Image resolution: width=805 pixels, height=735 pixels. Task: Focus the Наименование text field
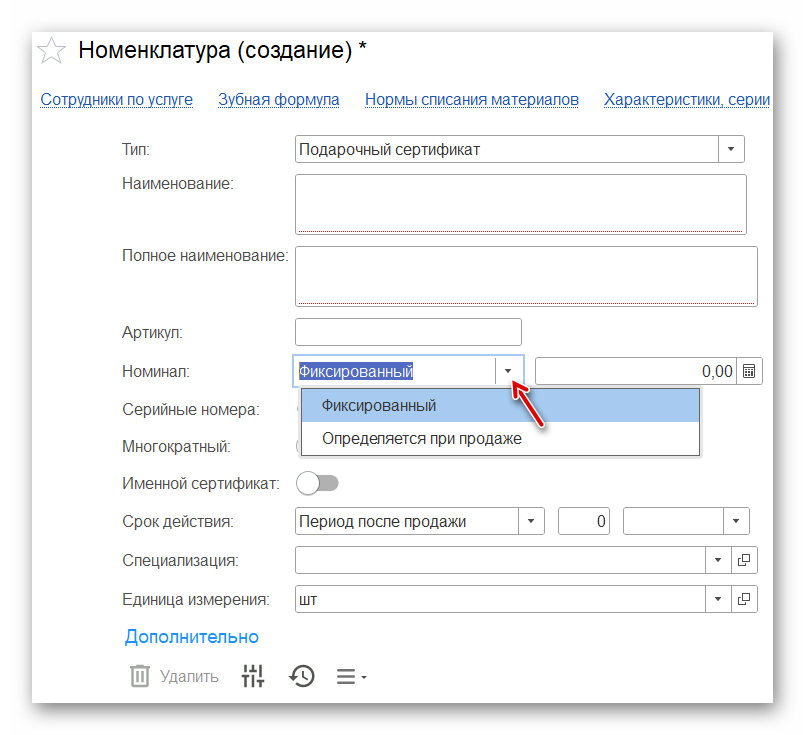point(521,204)
